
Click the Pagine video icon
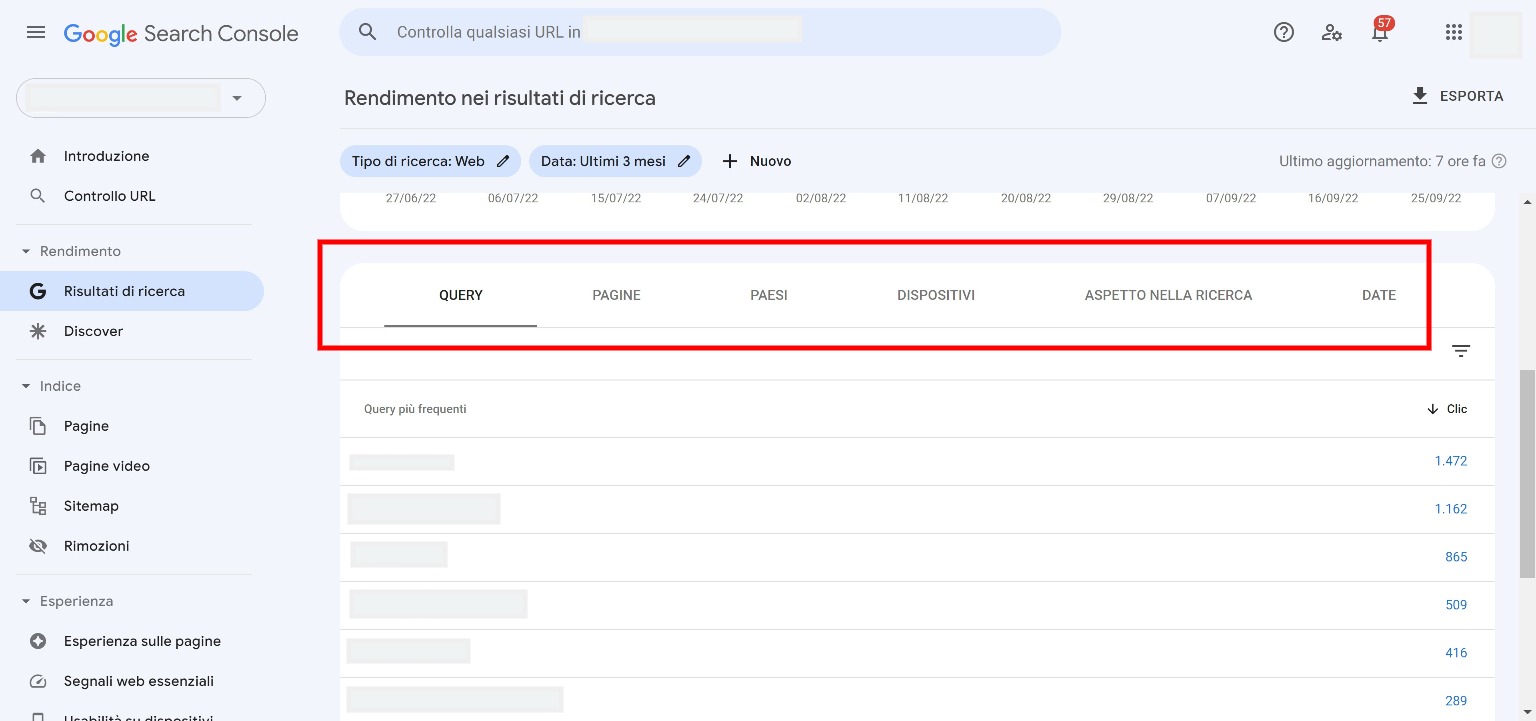(x=38, y=466)
